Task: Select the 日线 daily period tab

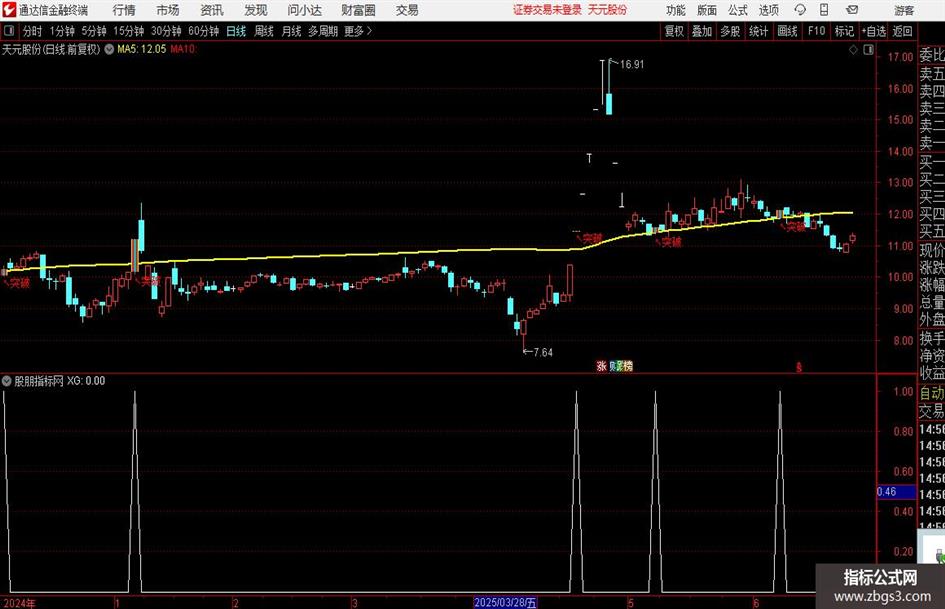Action: pos(236,31)
